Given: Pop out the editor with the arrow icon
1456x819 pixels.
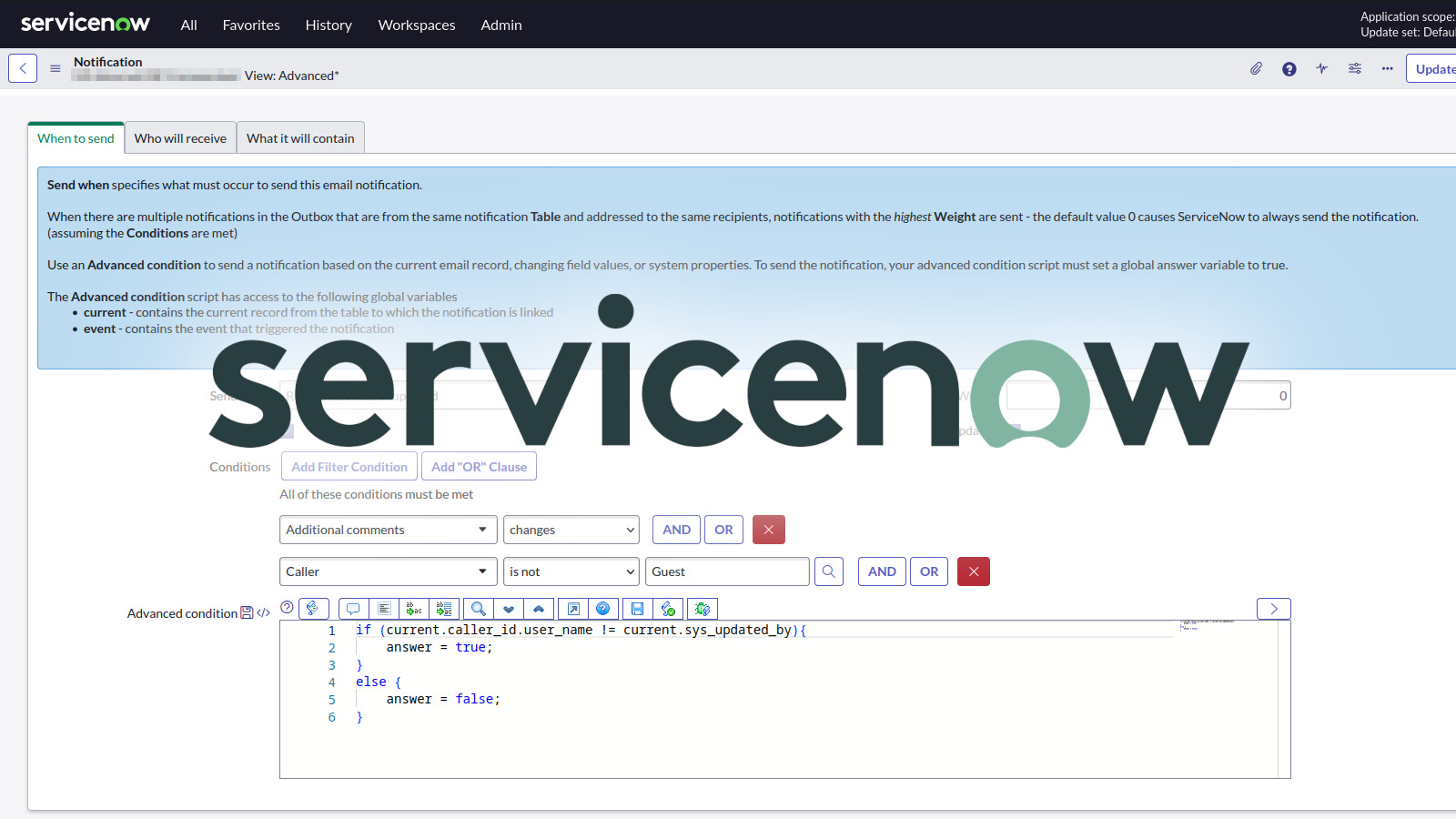Looking at the screenshot, I should click(573, 608).
